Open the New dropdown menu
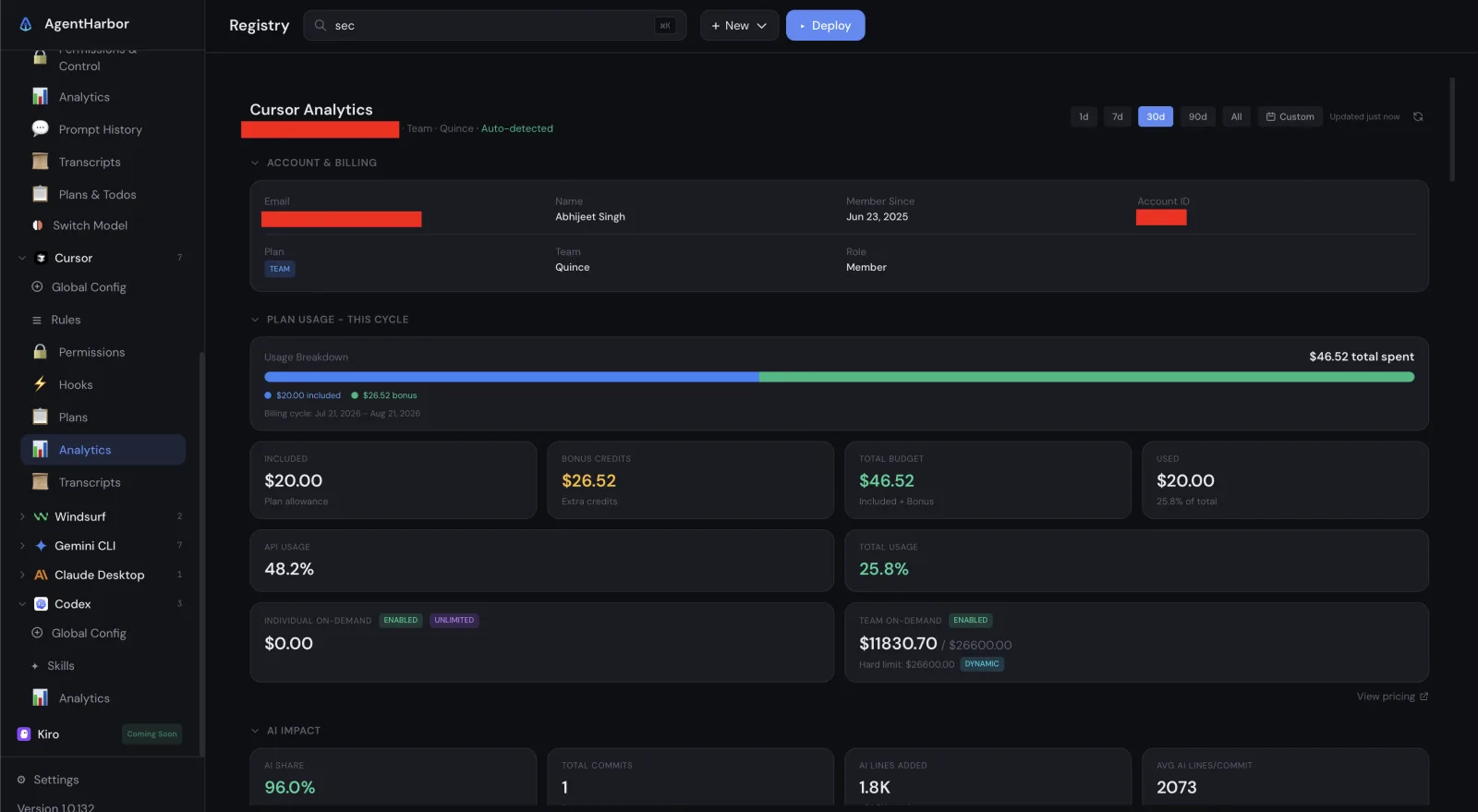 click(739, 25)
